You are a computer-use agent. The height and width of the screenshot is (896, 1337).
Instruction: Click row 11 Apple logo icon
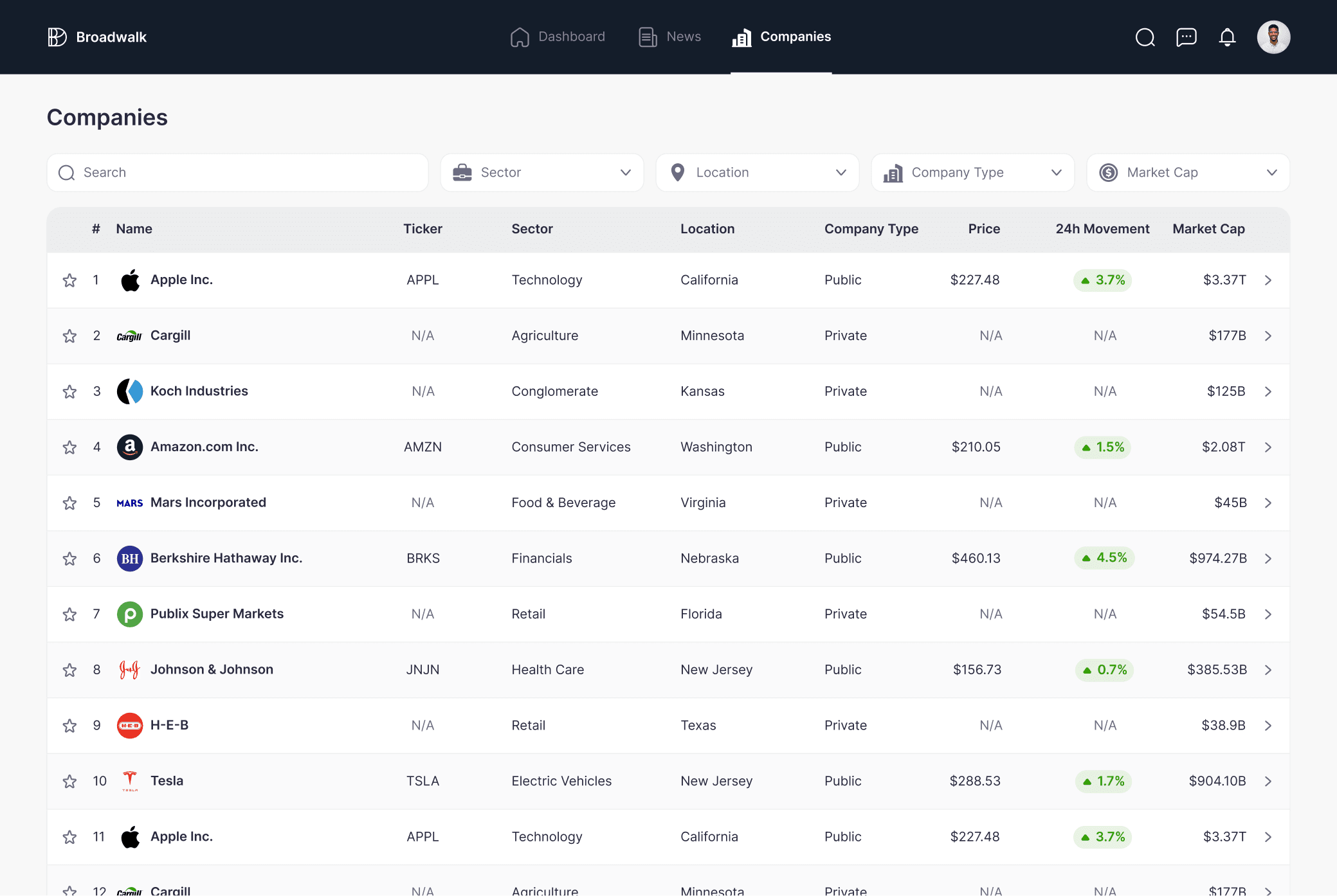click(130, 837)
